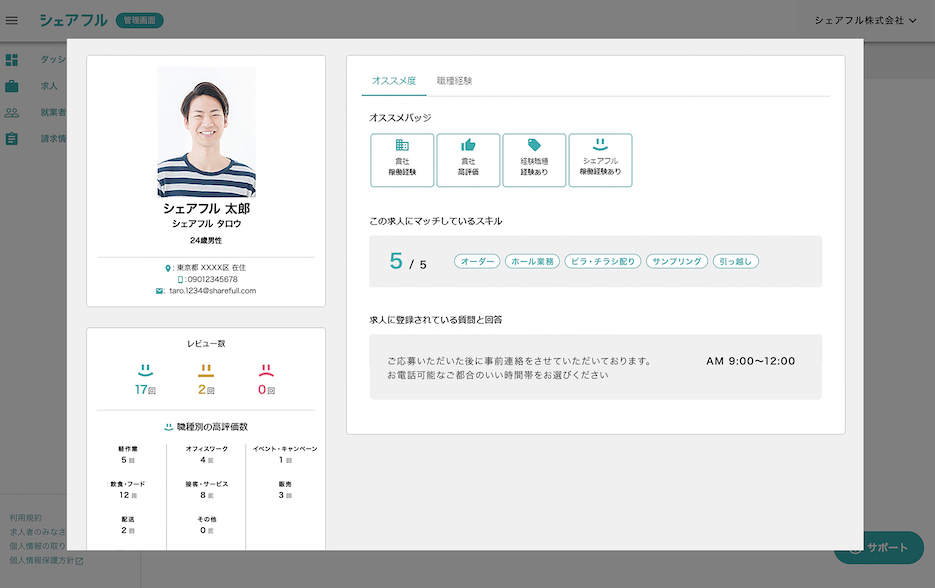Click the mail icon beside the email

pyautogui.click(x=159, y=291)
